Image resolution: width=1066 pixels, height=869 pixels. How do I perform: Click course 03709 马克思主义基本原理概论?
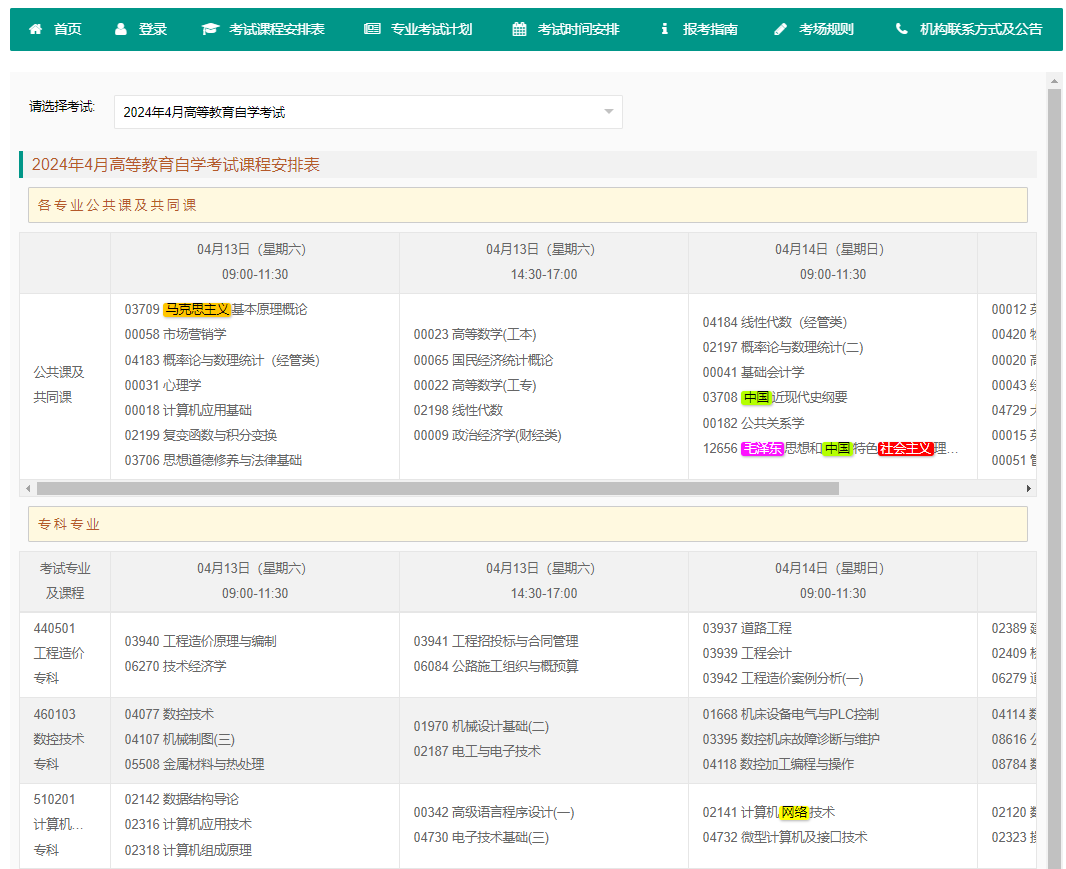(x=216, y=310)
